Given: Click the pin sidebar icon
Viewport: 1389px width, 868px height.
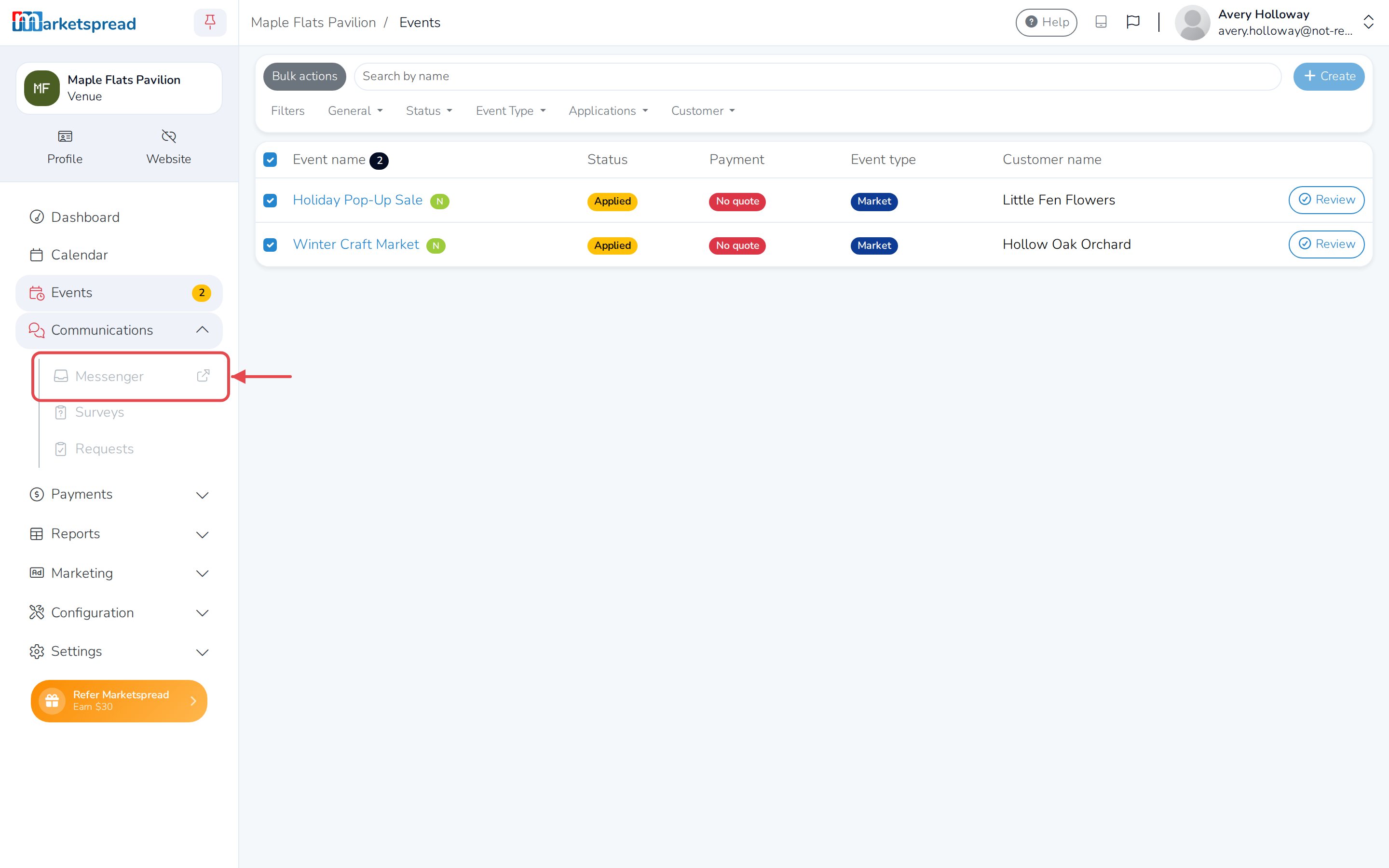Looking at the screenshot, I should coord(210,22).
